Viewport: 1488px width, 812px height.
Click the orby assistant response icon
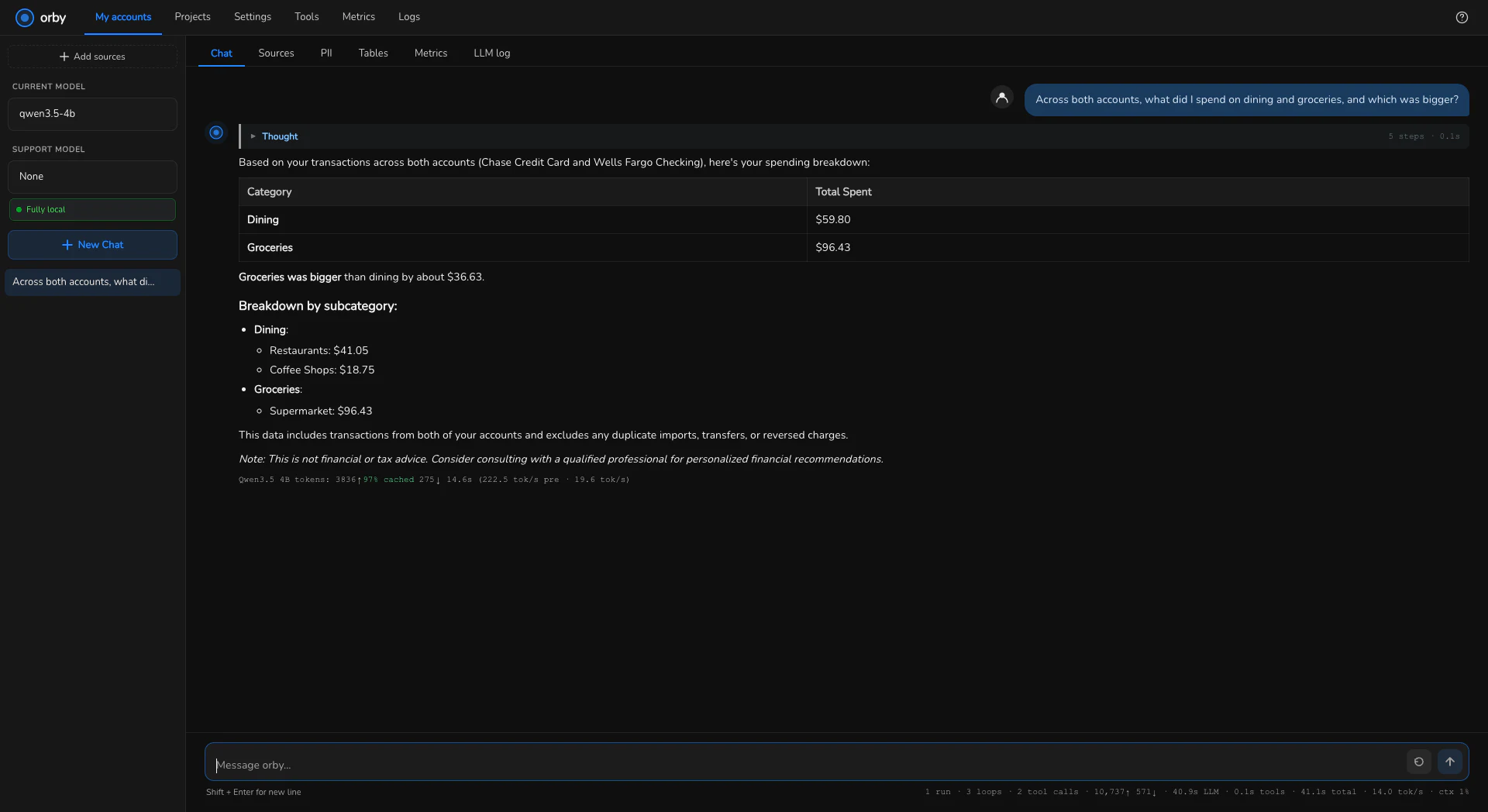(216, 132)
